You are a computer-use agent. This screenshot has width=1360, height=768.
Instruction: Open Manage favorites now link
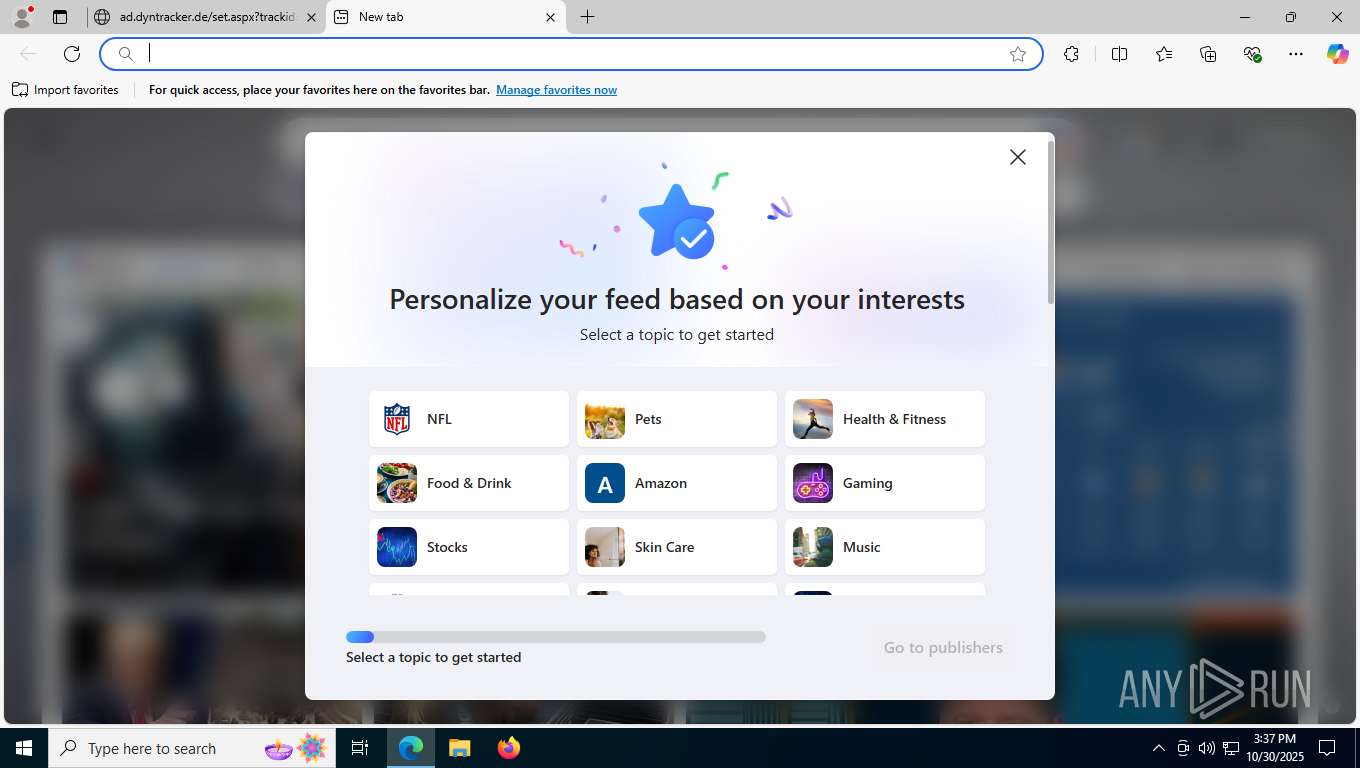[556, 90]
